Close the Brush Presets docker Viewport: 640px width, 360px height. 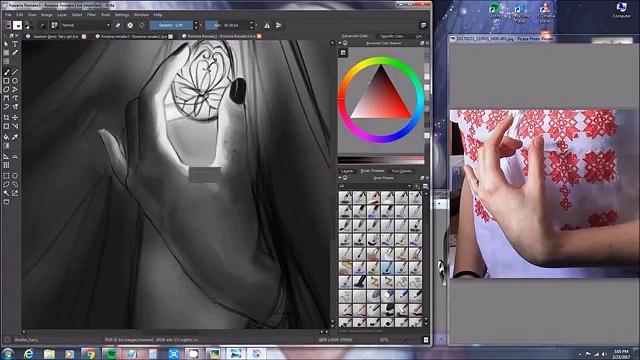pos(427,178)
